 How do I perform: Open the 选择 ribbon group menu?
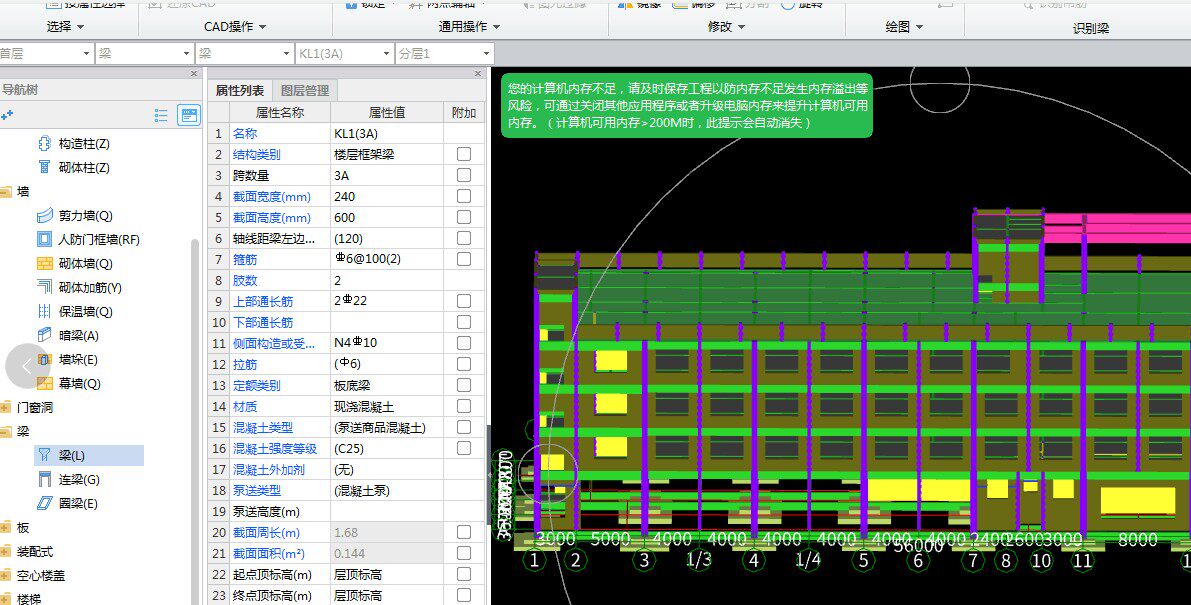[65, 27]
